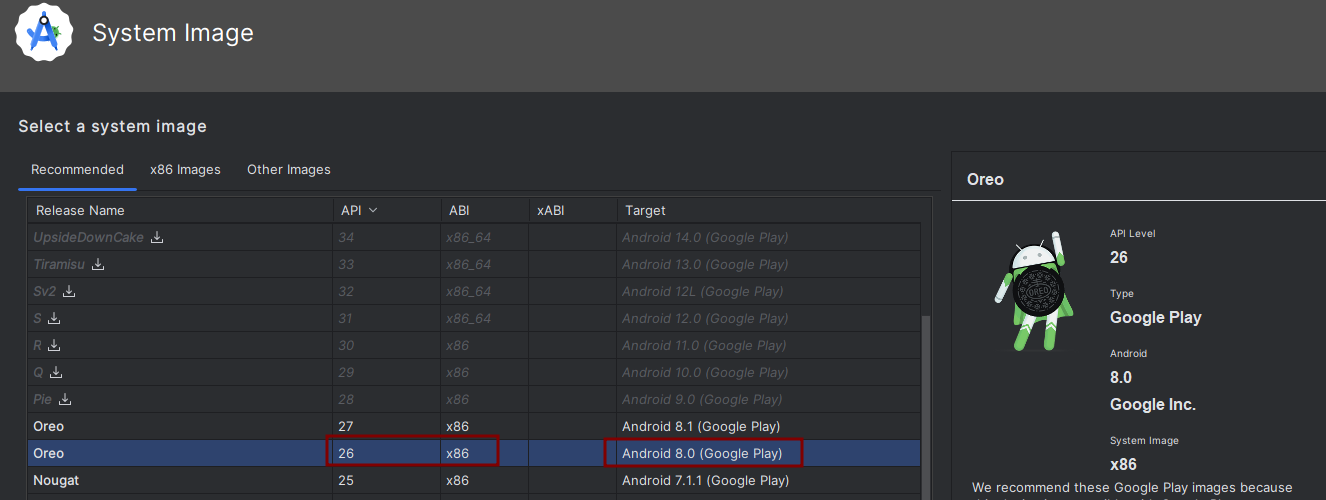Click the download icon beside Sv2
Image resolution: width=1326 pixels, height=500 pixels.
(69, 292)
